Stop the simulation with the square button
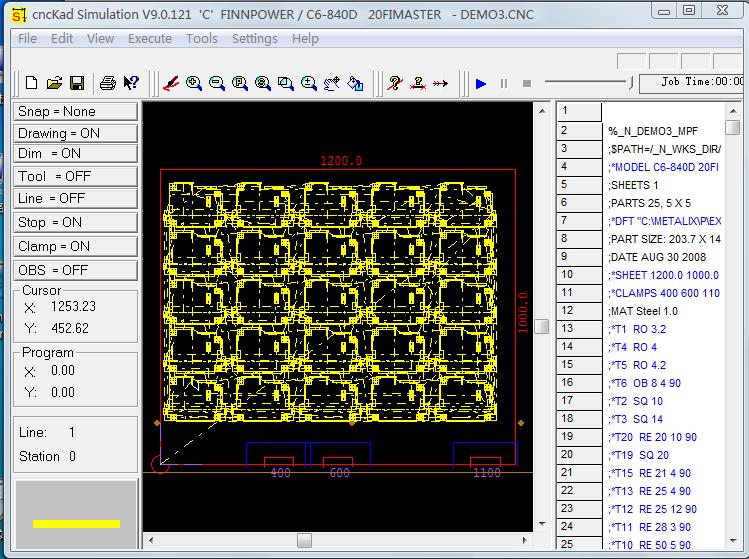Image resolution: width=749 pixels, height=559 pixels. [527, 84]
